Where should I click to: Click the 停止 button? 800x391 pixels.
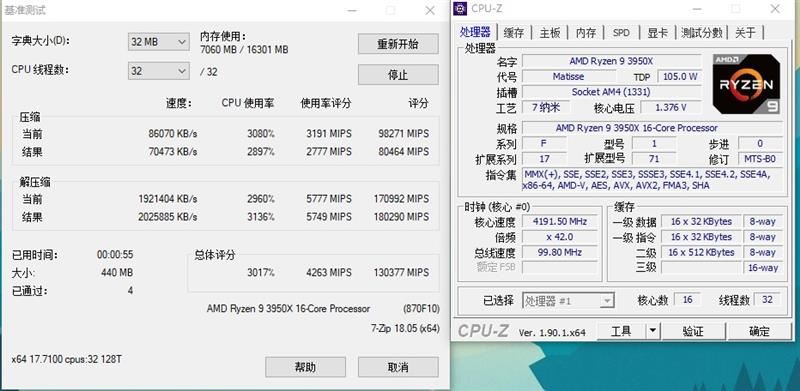pyautogui.click(x=398, y=75)
